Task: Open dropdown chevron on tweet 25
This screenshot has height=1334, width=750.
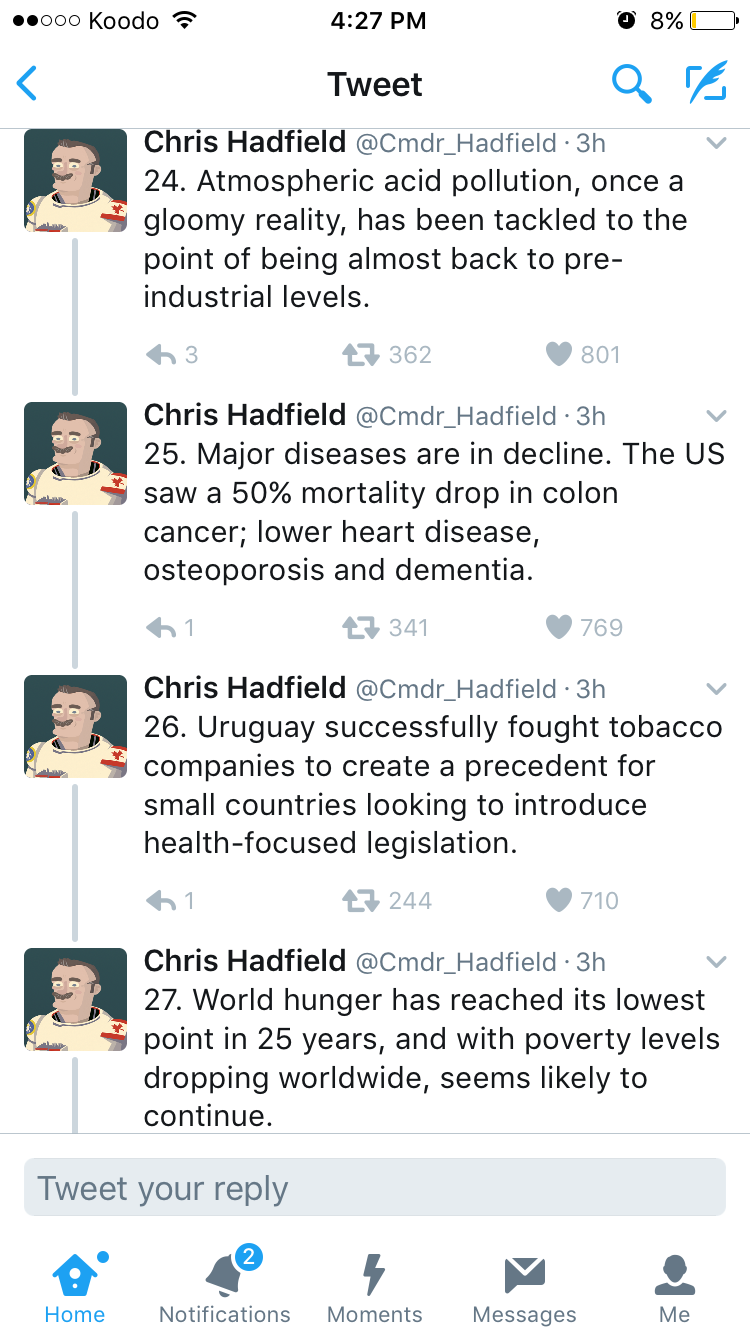Action: (716, 416)
